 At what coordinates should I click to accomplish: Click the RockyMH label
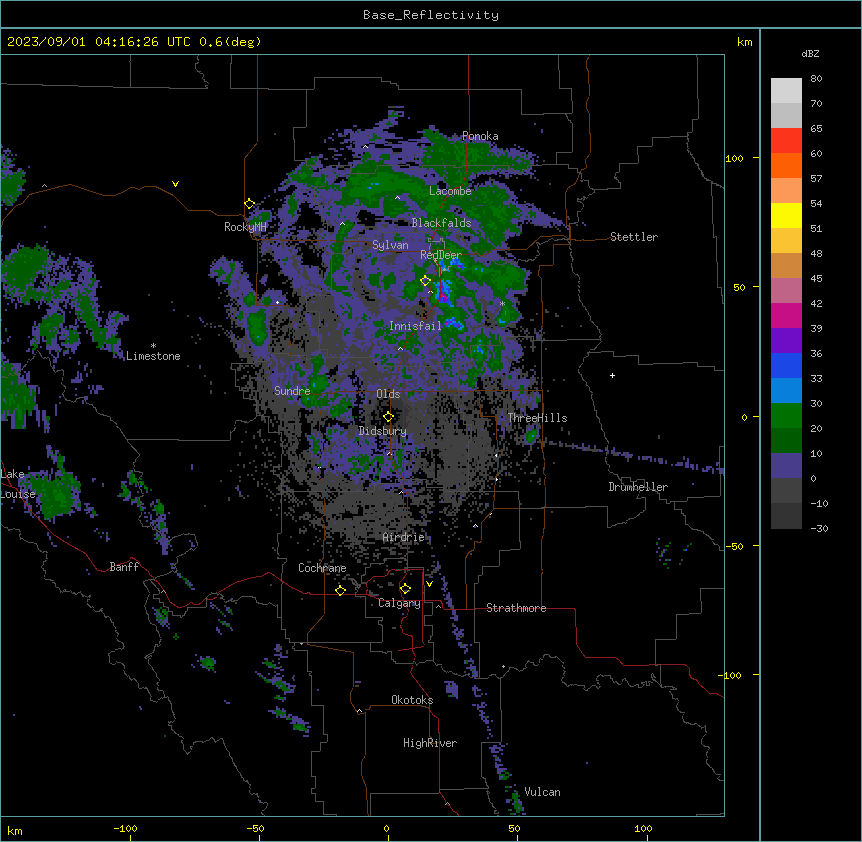click(x=245, y=227)
